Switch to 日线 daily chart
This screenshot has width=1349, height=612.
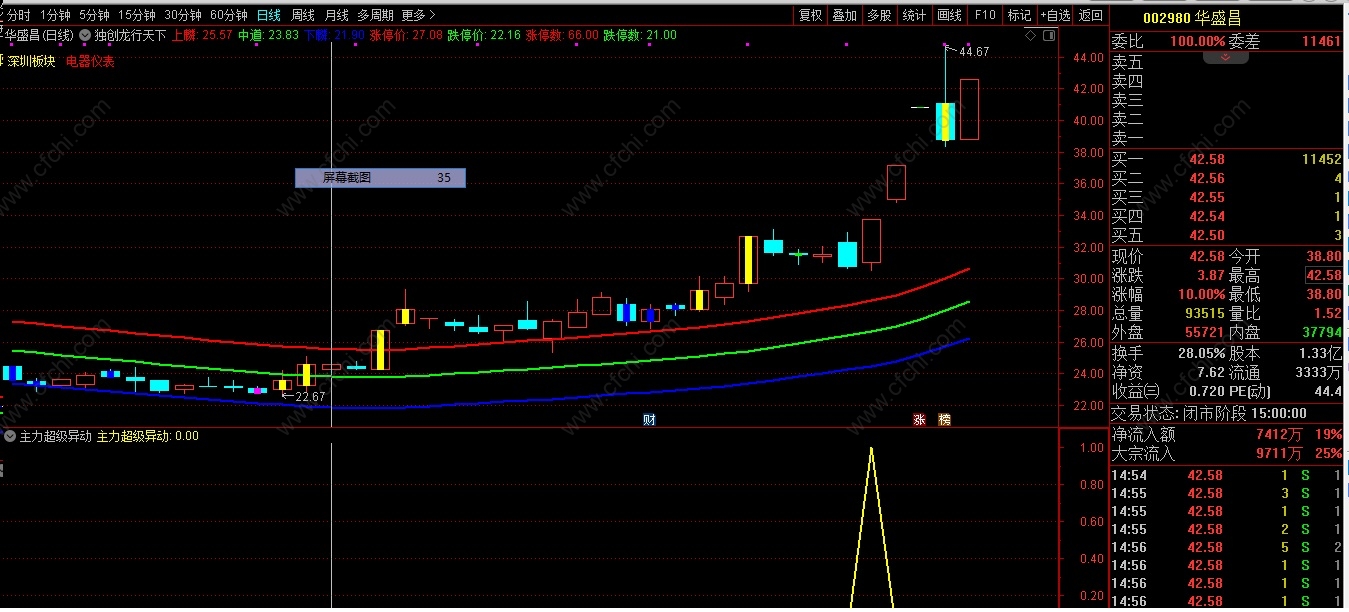click(x=268, y=15)
